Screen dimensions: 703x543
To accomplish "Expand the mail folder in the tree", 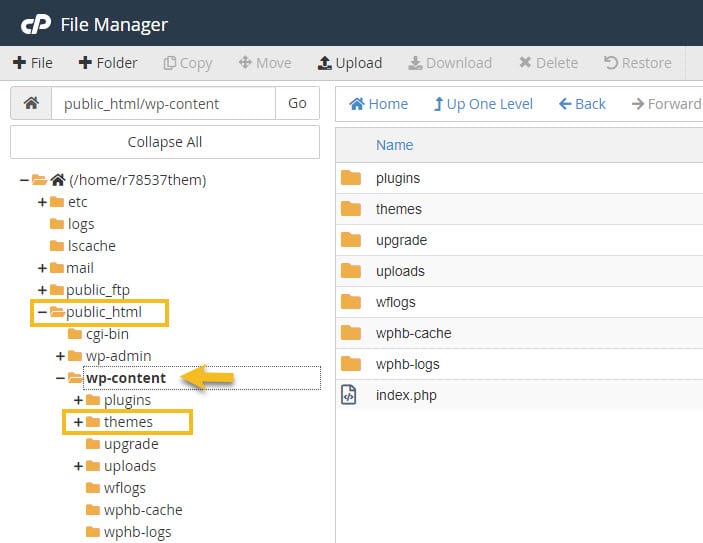I will [x=43, y=268].
